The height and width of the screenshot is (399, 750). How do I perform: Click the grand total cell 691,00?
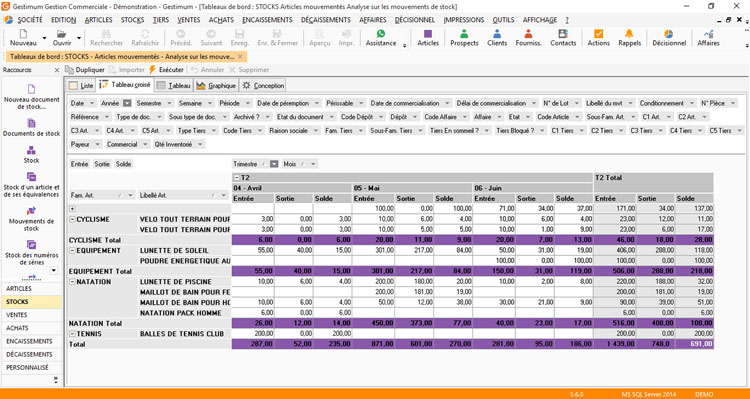coord(694,344)
